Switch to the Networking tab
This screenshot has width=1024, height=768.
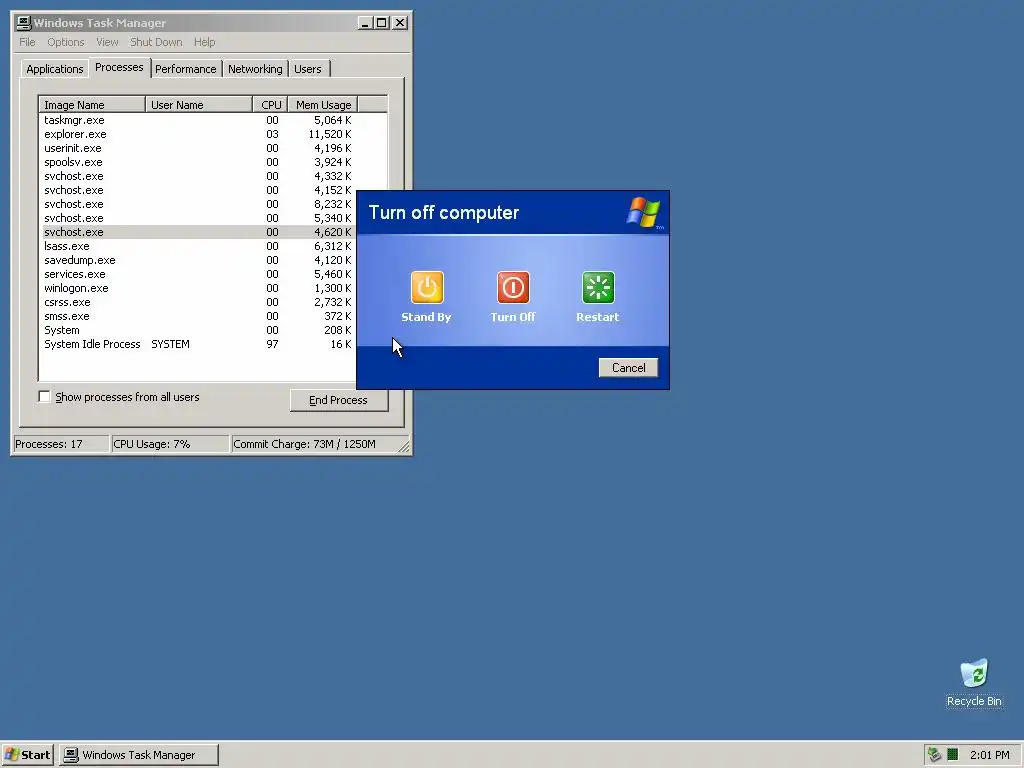pyautogui.click(x=255, y=69)
